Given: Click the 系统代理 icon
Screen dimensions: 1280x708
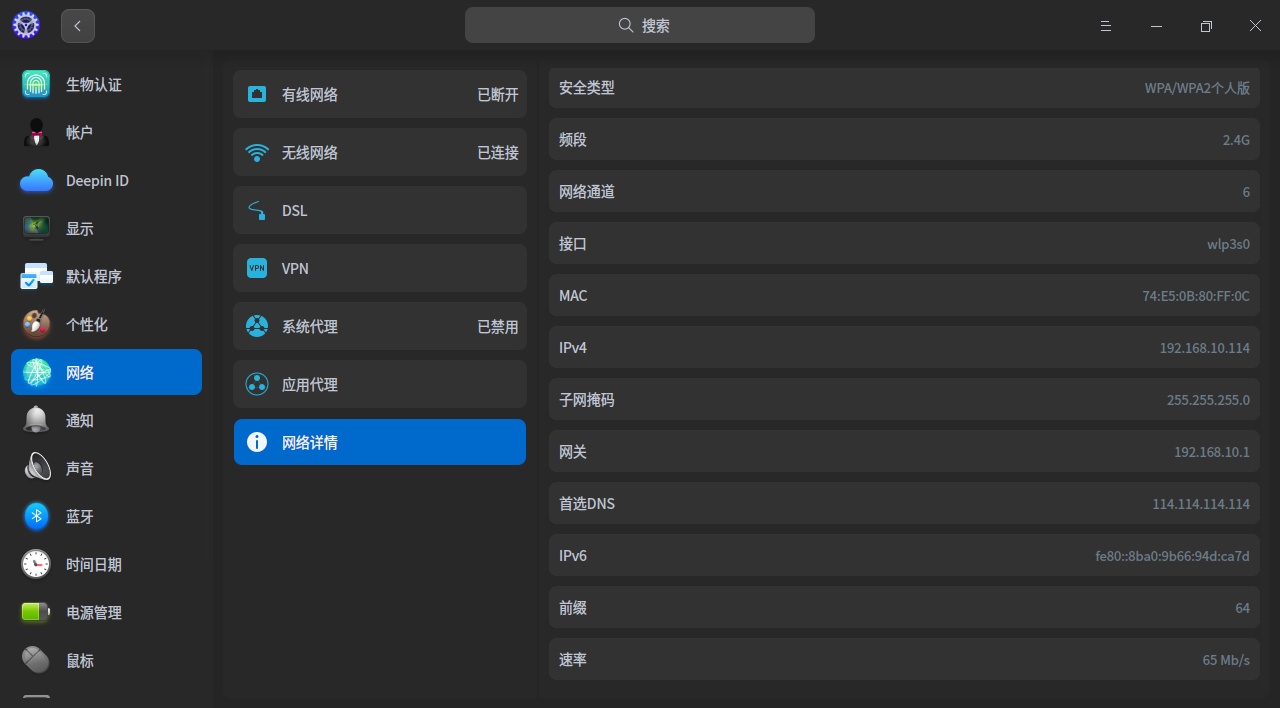Looking at the screenshot, I should point(257,326).
